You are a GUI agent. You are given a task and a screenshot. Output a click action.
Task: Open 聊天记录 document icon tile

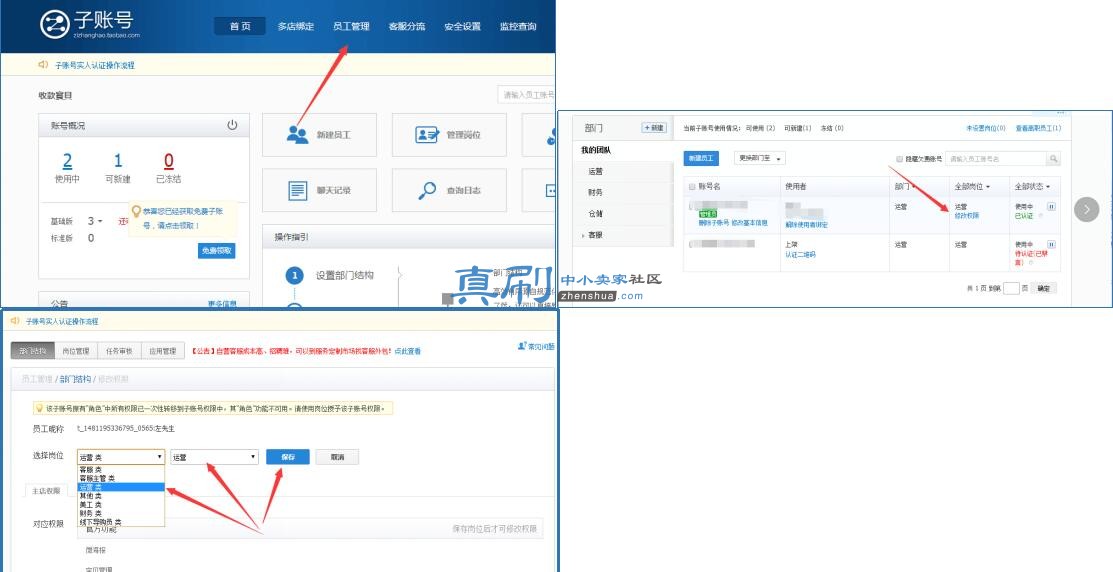tap(297, 190)
